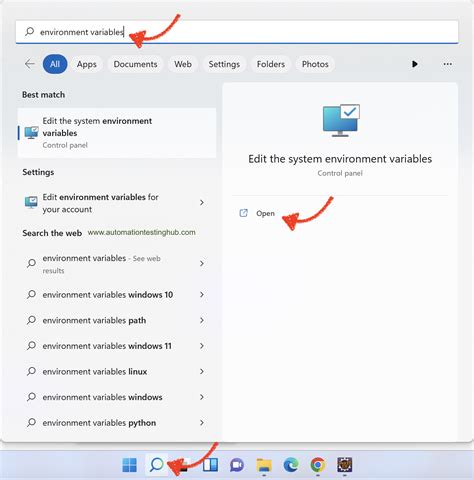Screen dimensions: 474x480
Task: Expand chevron for 'environment variables windows 10'
Action: click(x=202, y=294)
